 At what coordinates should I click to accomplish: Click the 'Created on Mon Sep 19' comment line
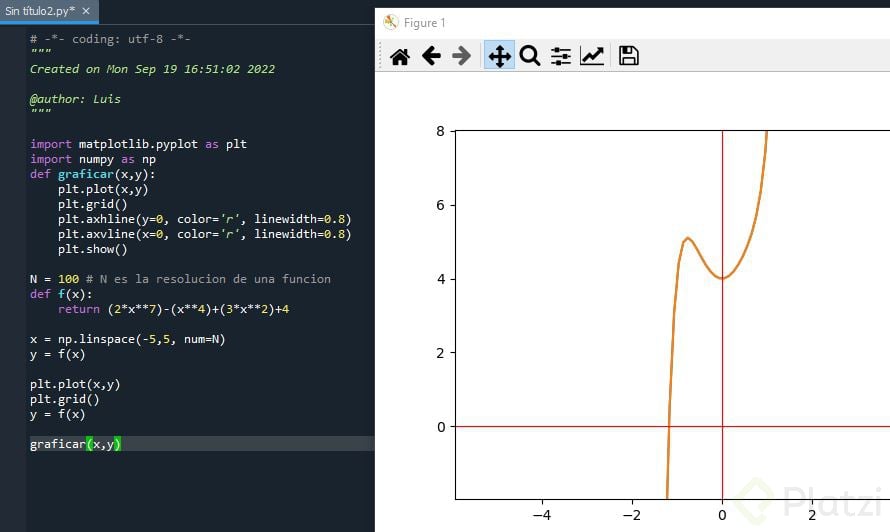click(x=152, y=69)
